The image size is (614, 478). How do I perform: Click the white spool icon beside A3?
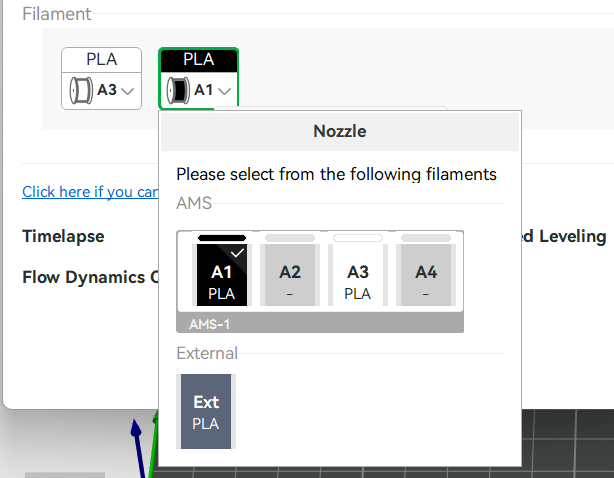[80, 90]
